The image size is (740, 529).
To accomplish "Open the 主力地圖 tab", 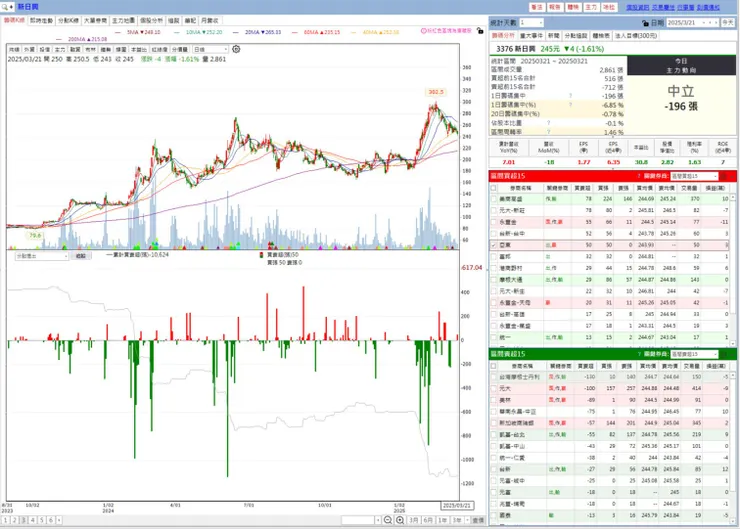I will [123, 21].
